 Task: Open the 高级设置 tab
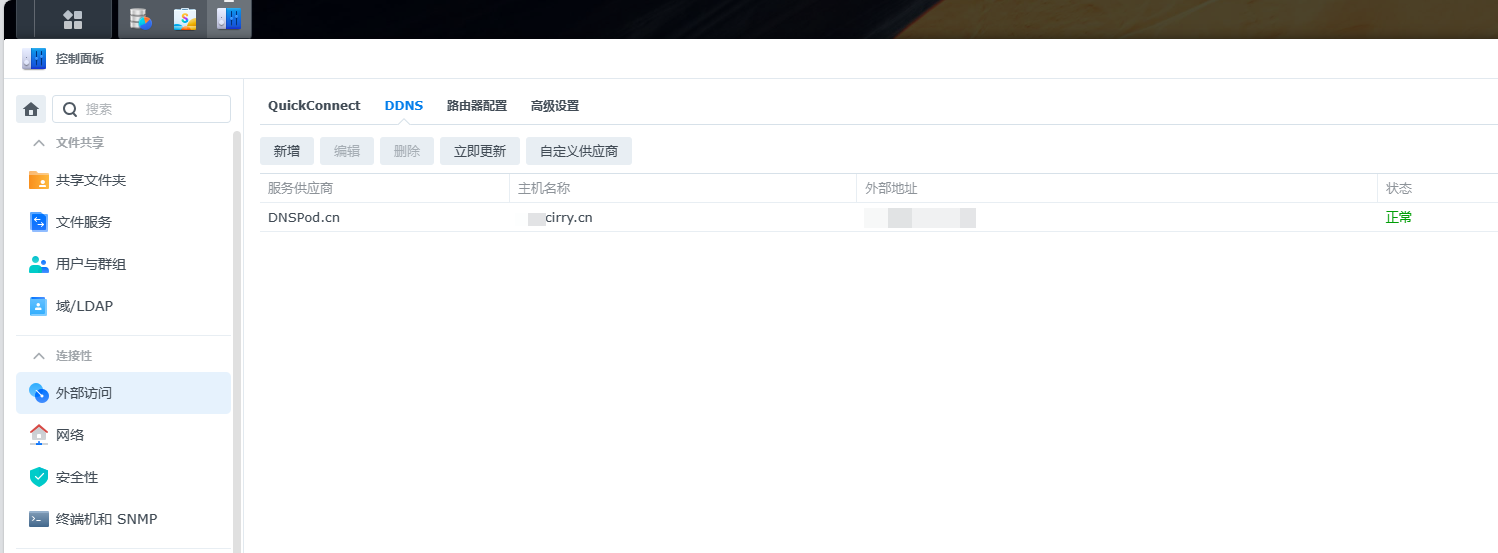click(554, 106)
